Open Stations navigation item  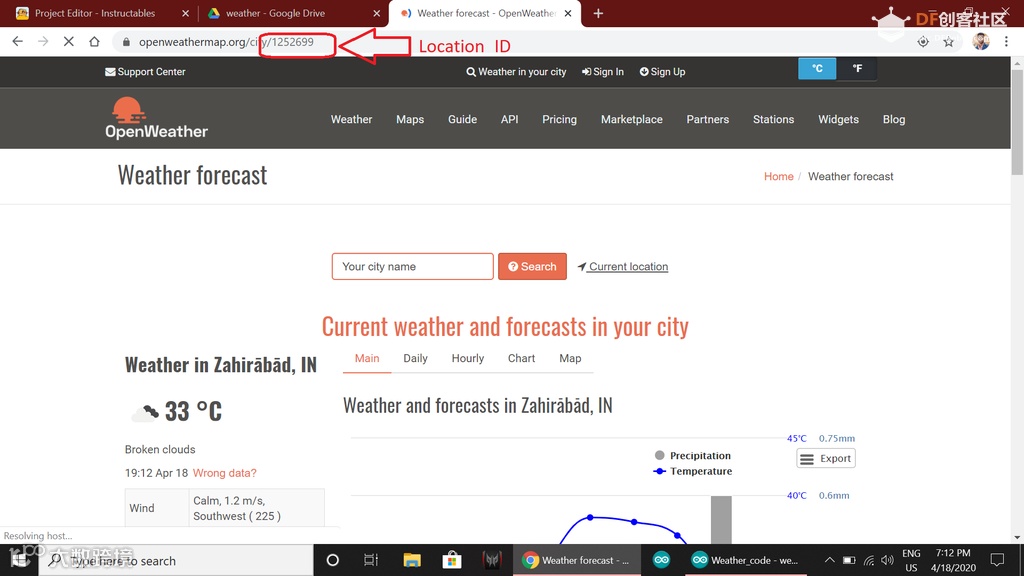point(773,120)
